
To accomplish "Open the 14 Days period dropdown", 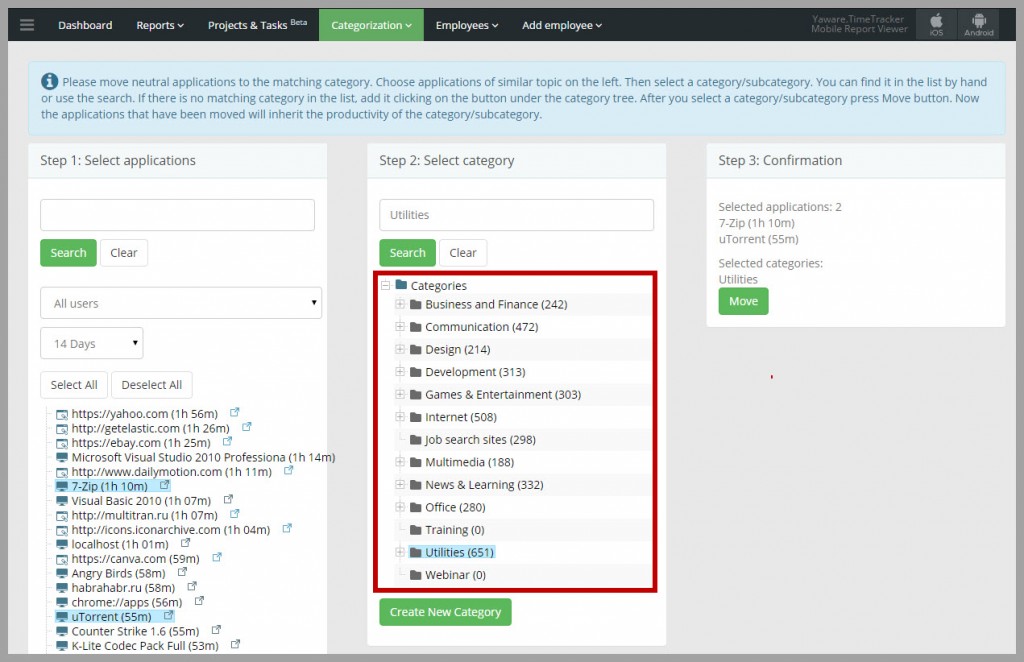I will [91, 343].
